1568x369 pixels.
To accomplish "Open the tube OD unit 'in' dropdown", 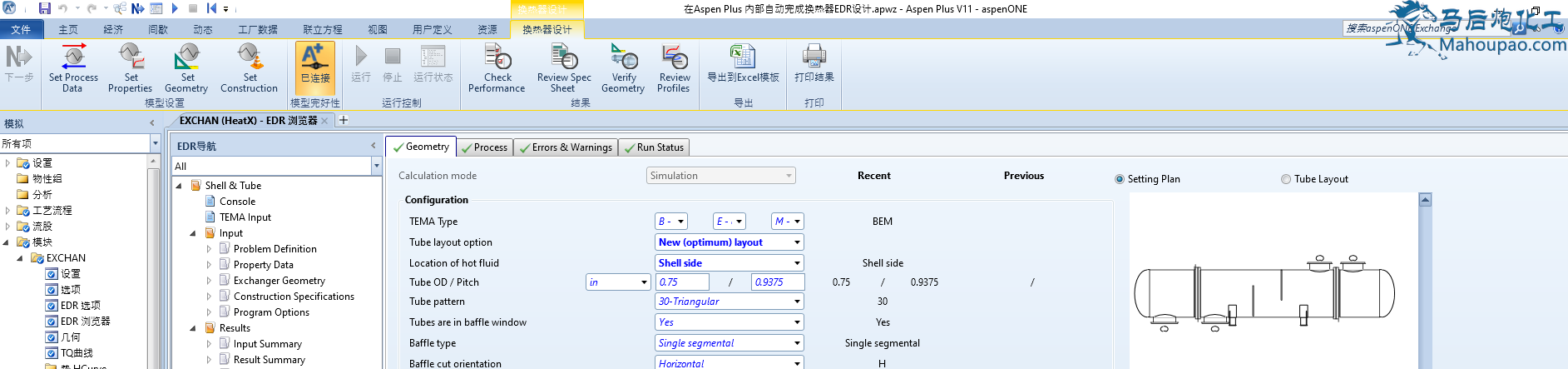I will [x=618, y=282].
